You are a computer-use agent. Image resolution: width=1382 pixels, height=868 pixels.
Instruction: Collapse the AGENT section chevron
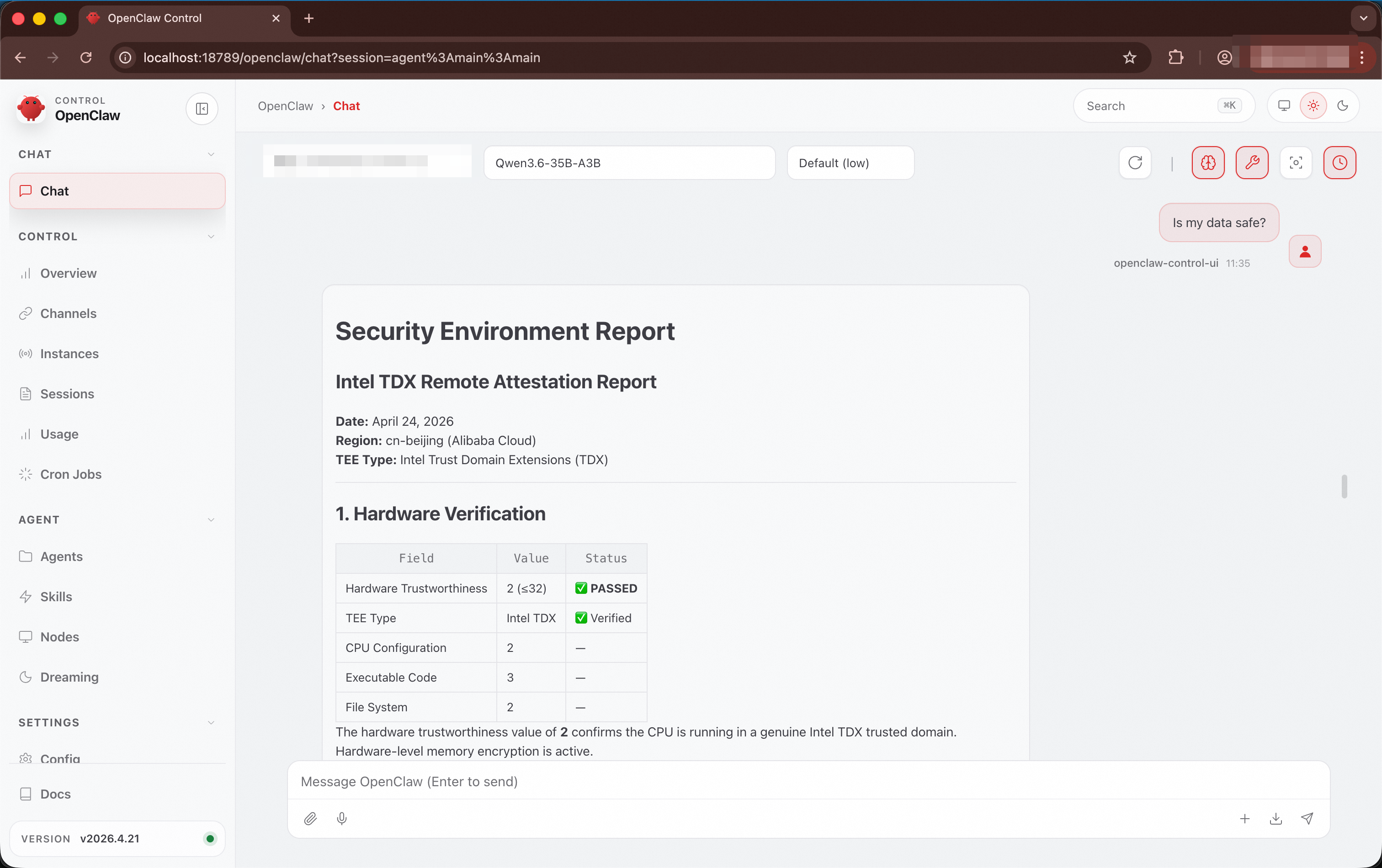[211, 520]
